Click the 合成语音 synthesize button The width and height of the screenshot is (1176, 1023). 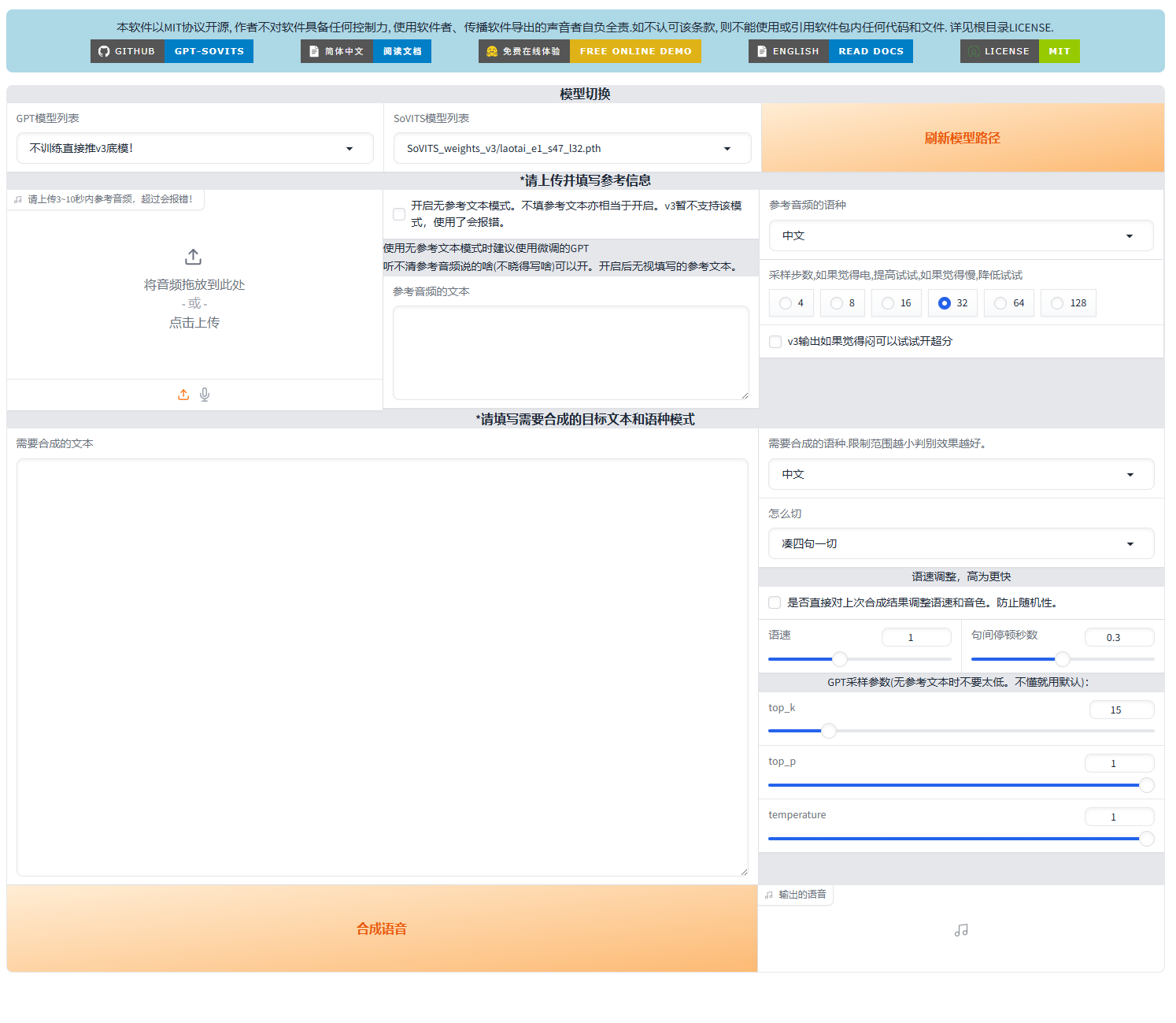[382, 928]
